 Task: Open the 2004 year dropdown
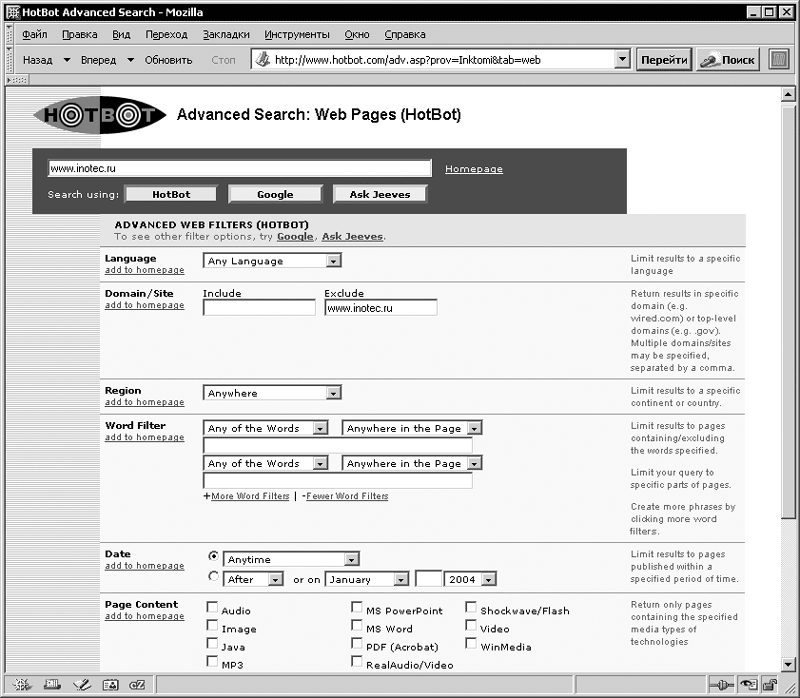[470, 579]
